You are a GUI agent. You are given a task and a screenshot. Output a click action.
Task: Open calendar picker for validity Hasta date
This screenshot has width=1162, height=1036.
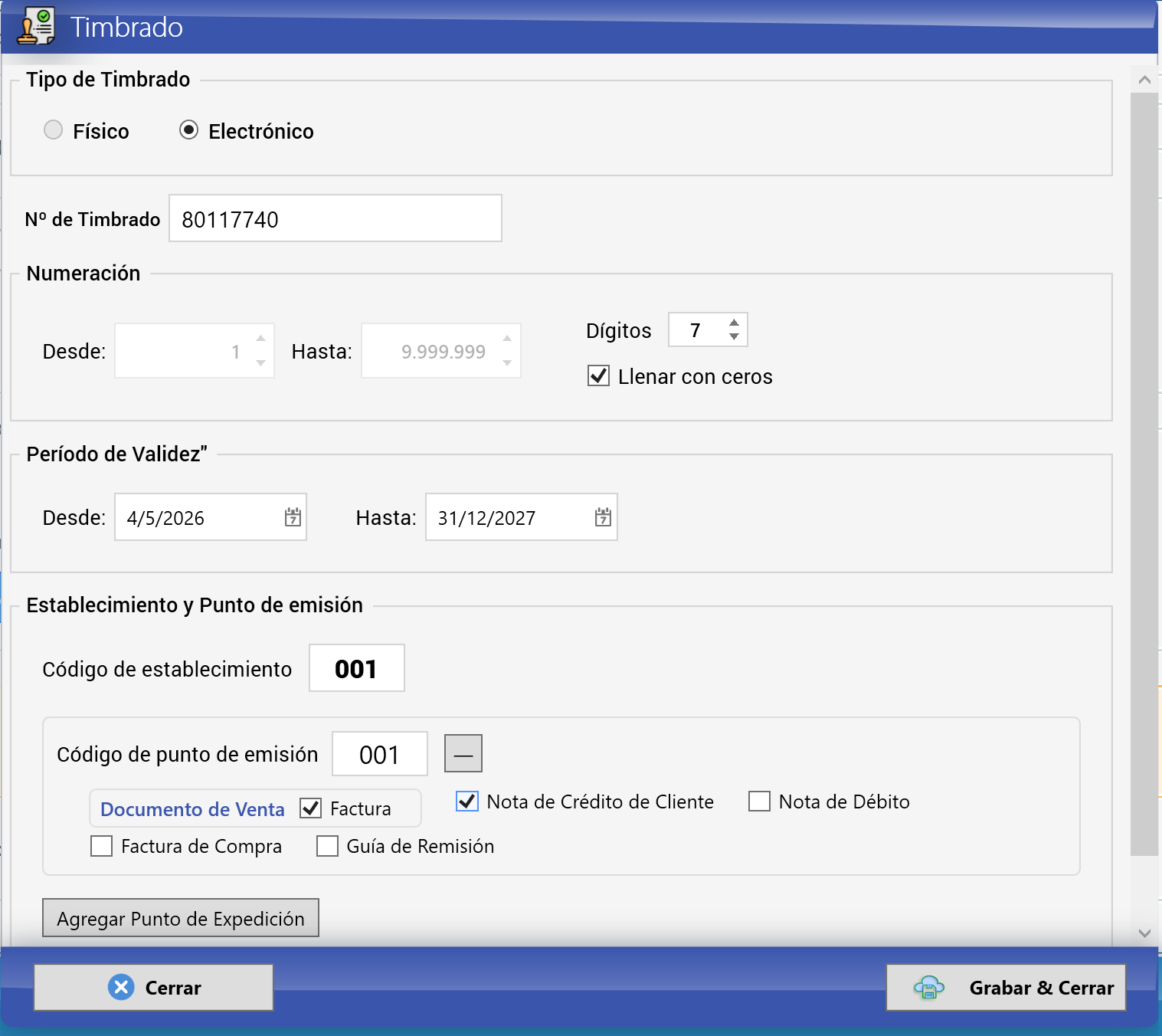(x=603, y=517)
